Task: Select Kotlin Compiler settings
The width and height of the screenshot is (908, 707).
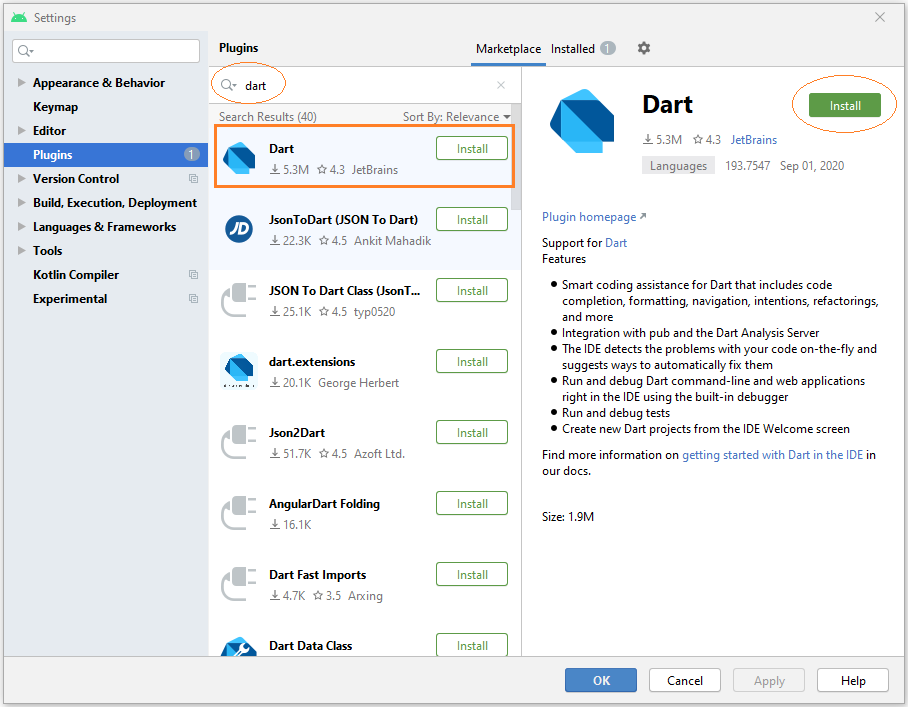Action: pyautogui.click(x=76, y=274)
